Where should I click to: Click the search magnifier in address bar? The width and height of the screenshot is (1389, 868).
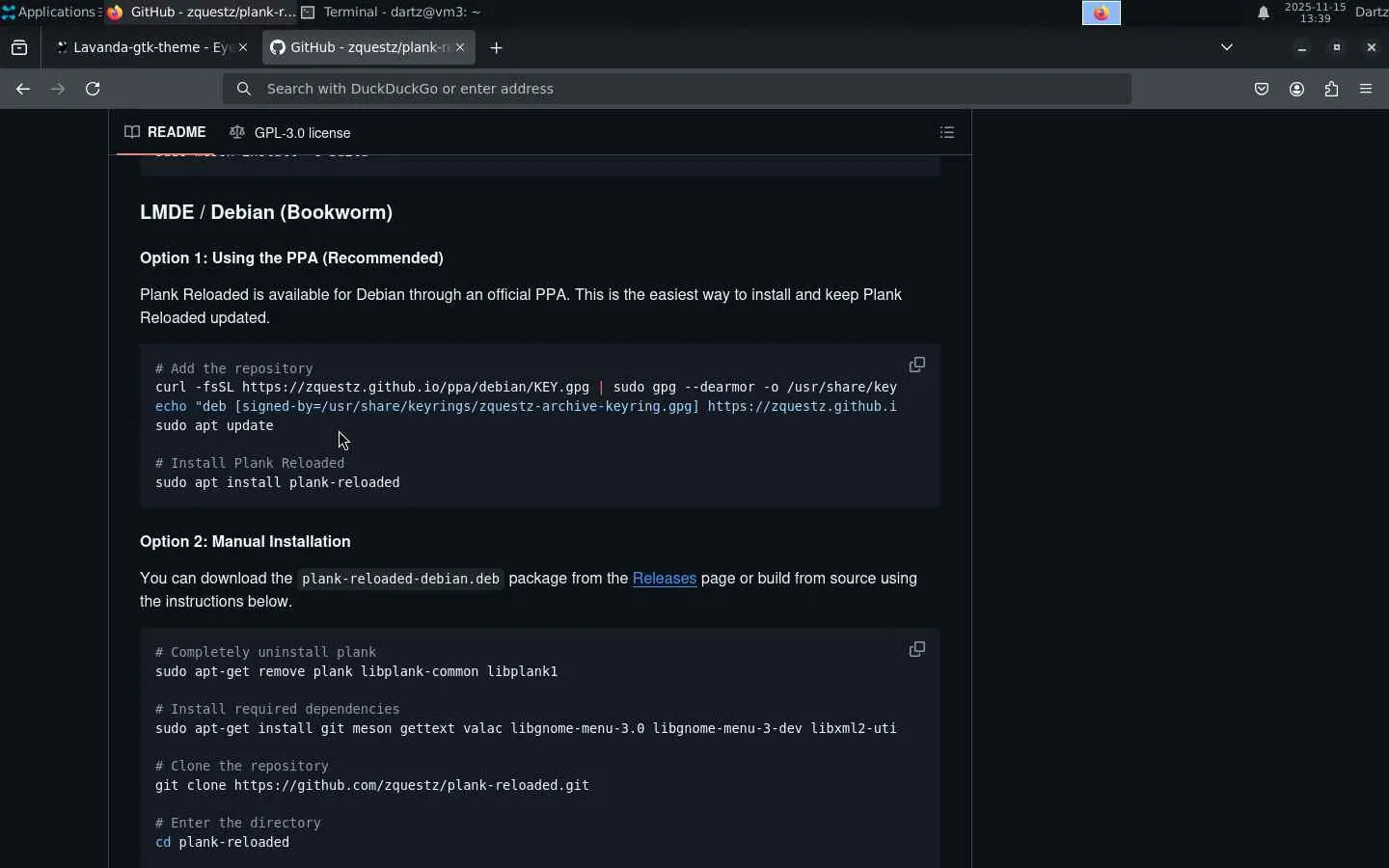[x=244, y=89]
